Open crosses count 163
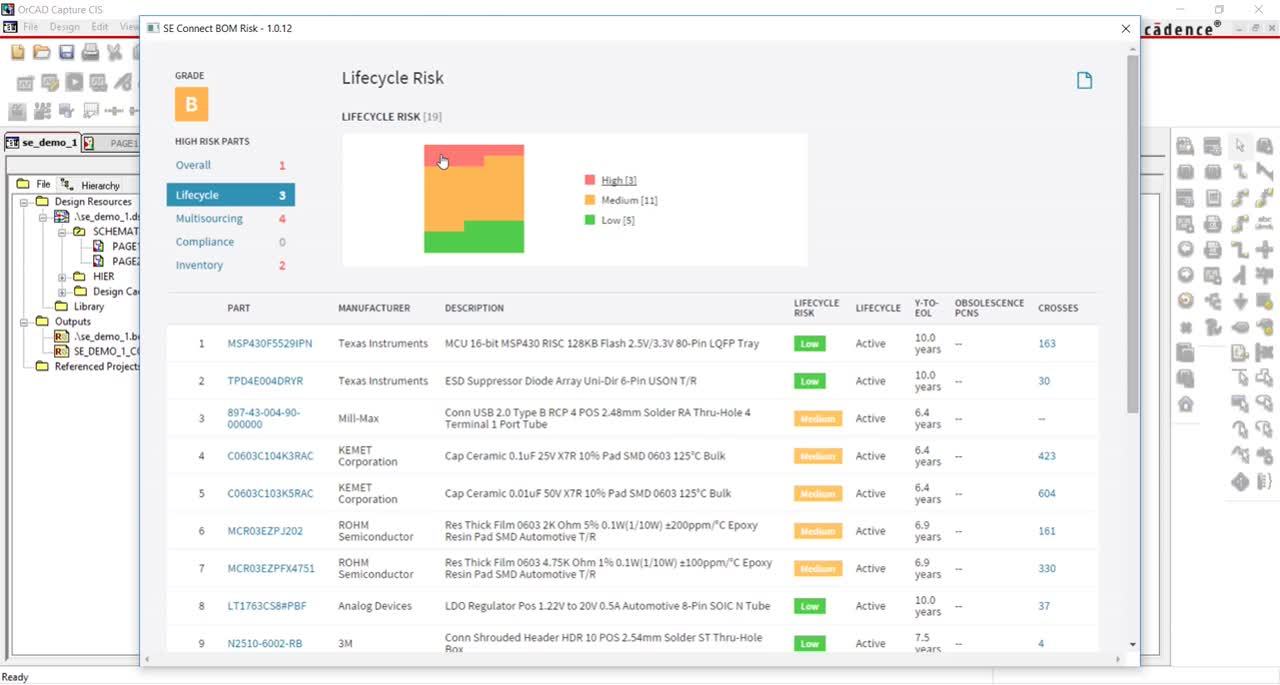 (1047, 343)
